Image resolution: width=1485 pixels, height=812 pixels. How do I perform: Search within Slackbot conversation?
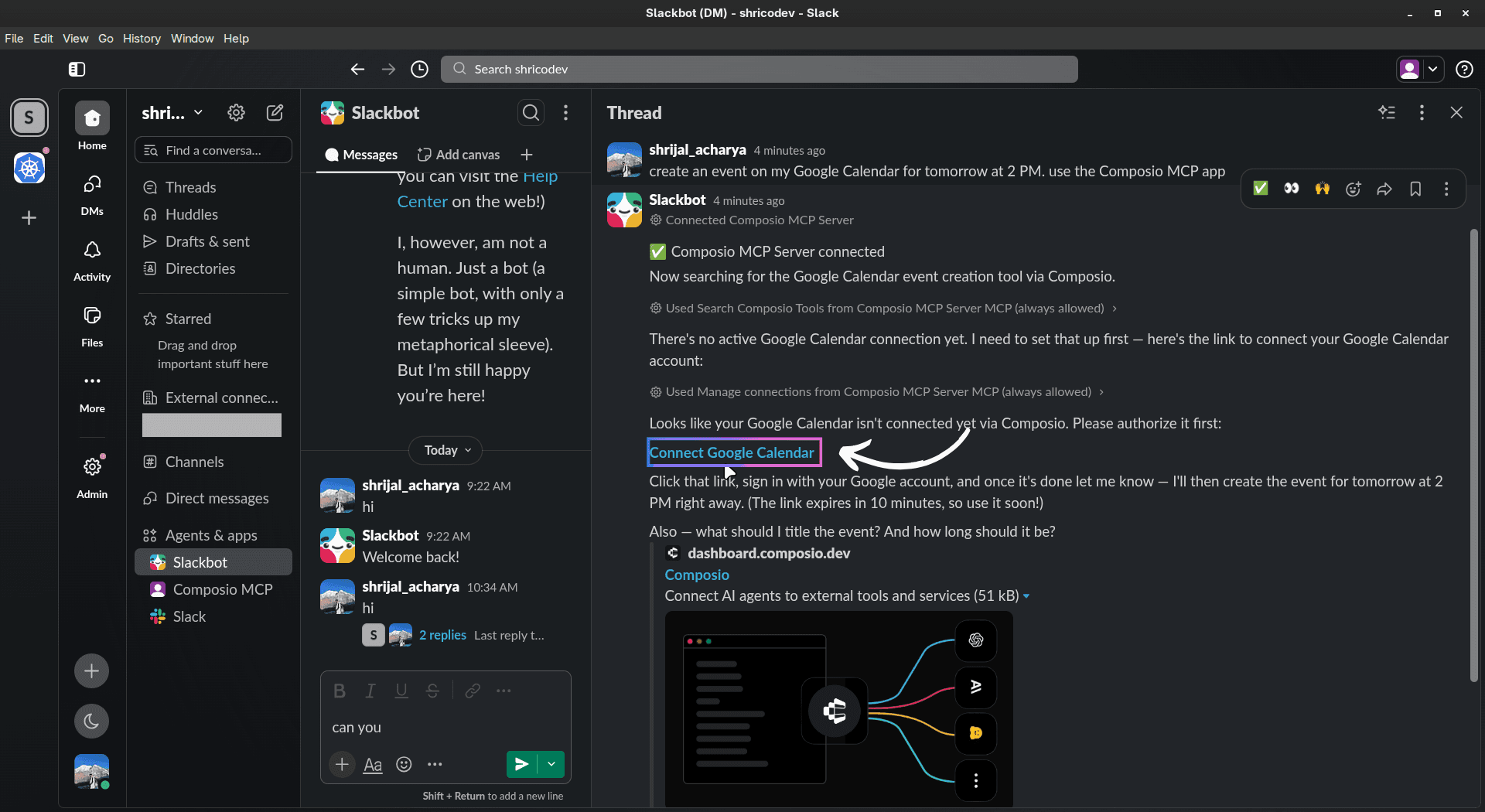[x=531, y=113]
